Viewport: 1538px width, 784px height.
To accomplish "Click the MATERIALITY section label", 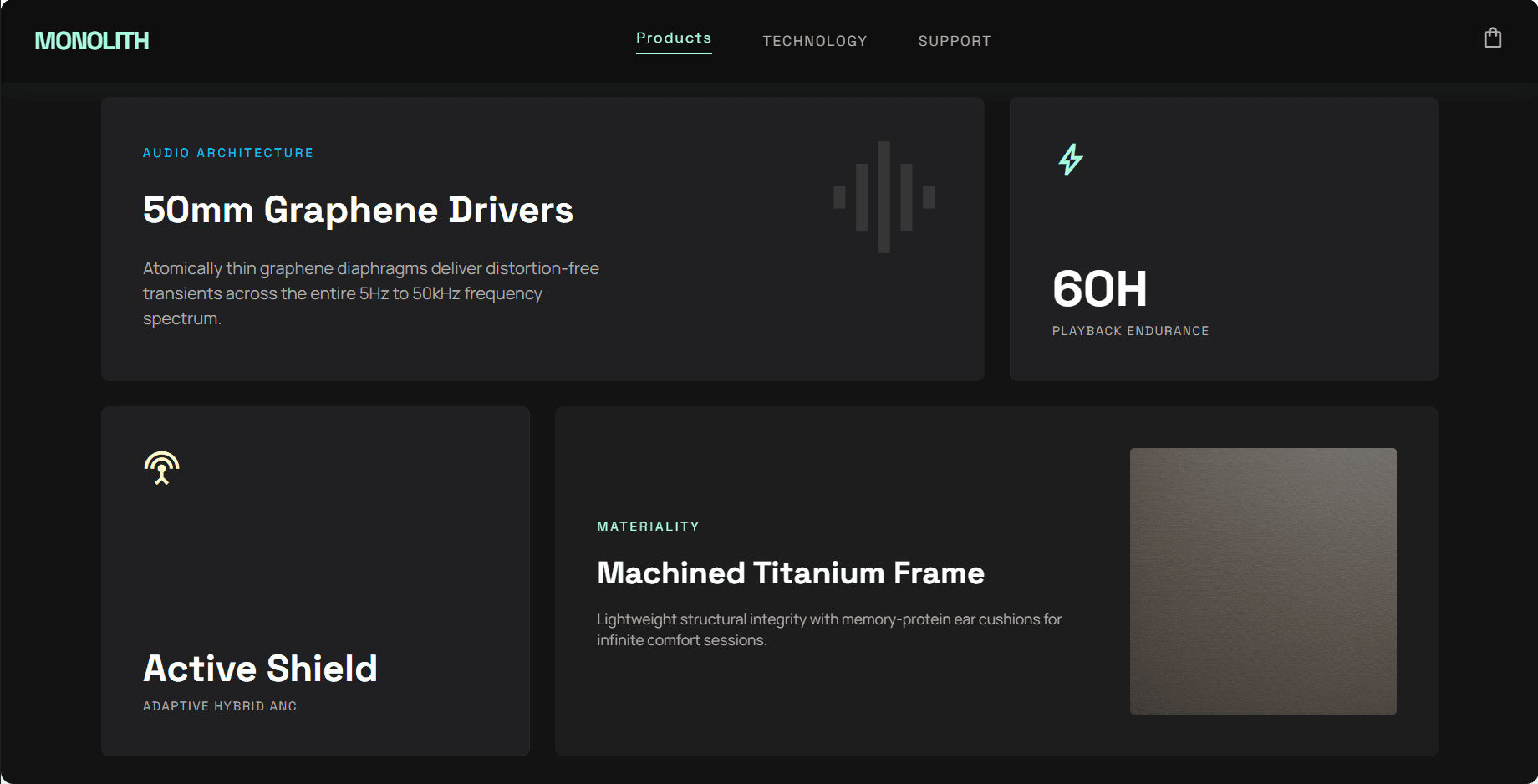I will coord(648,526).
